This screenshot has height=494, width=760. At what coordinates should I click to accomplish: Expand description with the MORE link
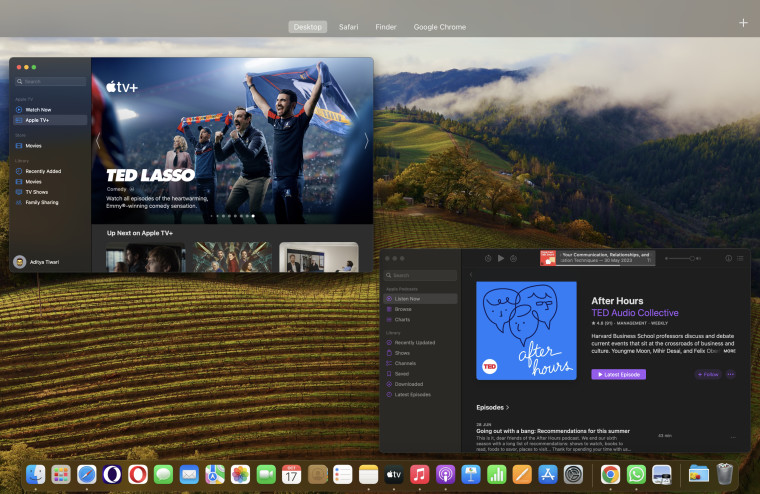[729, 351]
